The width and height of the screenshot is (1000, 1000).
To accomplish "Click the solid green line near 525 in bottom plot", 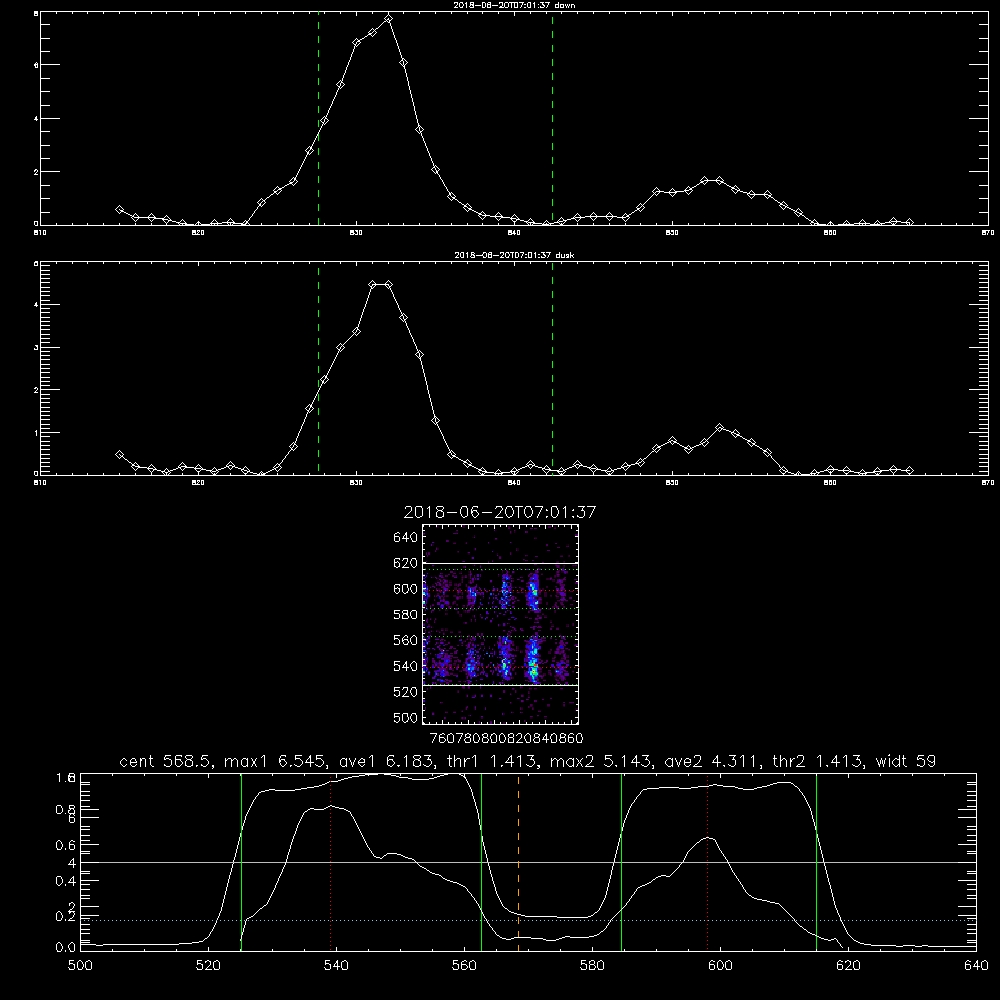I will [x=241, y=861].
